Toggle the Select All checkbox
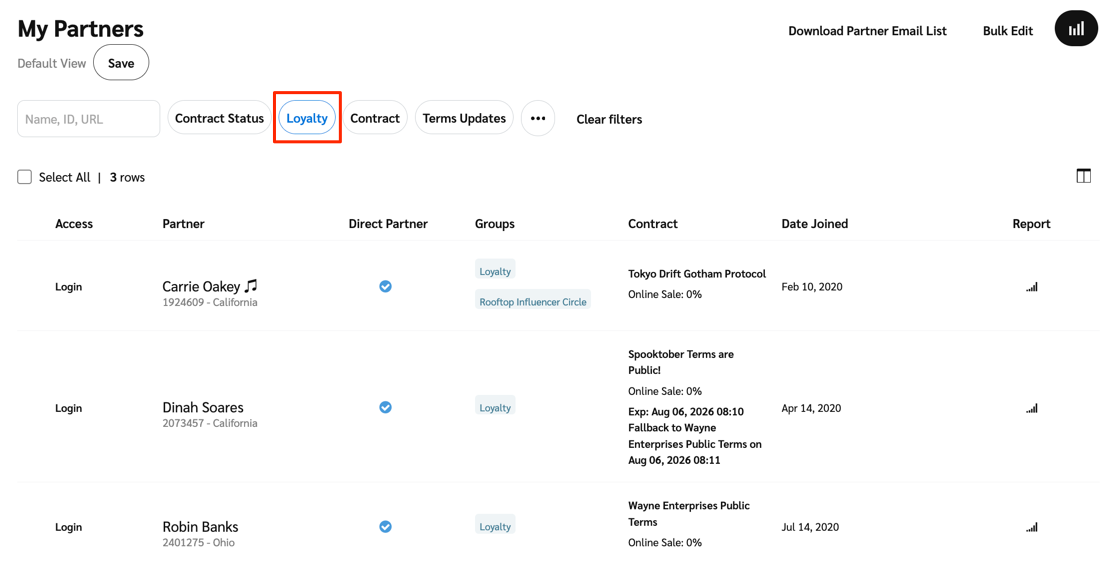 25,177
